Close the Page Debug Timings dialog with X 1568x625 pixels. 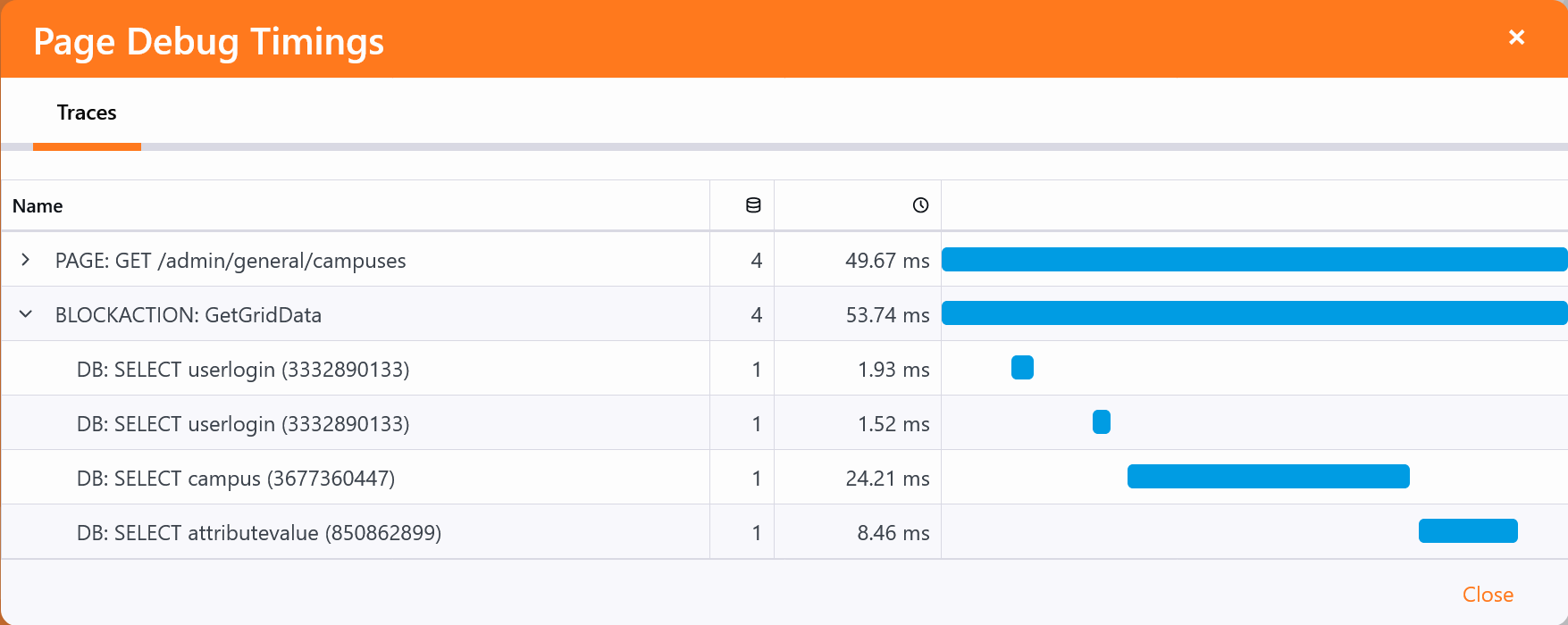coord(1516,37)
